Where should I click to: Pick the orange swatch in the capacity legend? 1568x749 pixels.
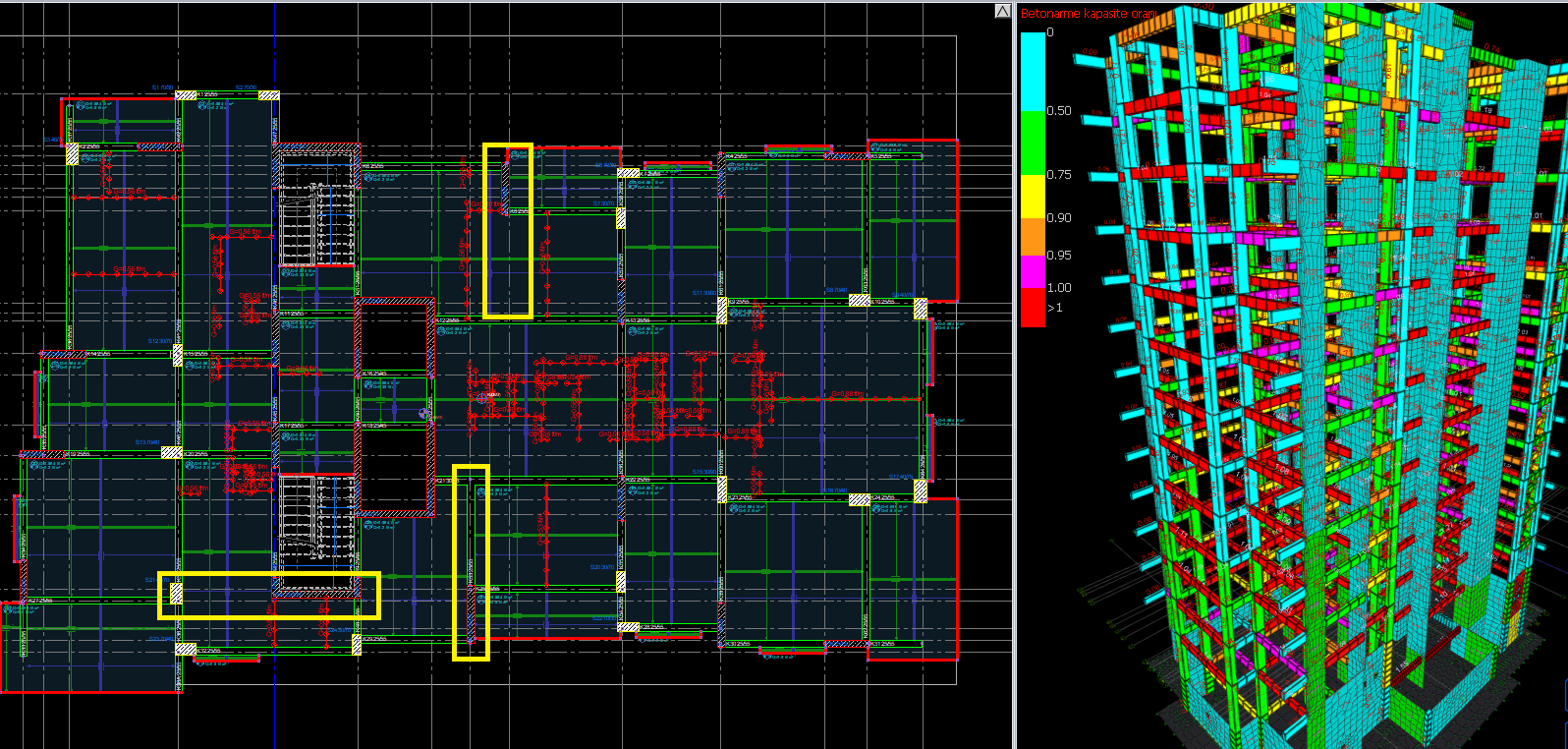pos(1033,236)
